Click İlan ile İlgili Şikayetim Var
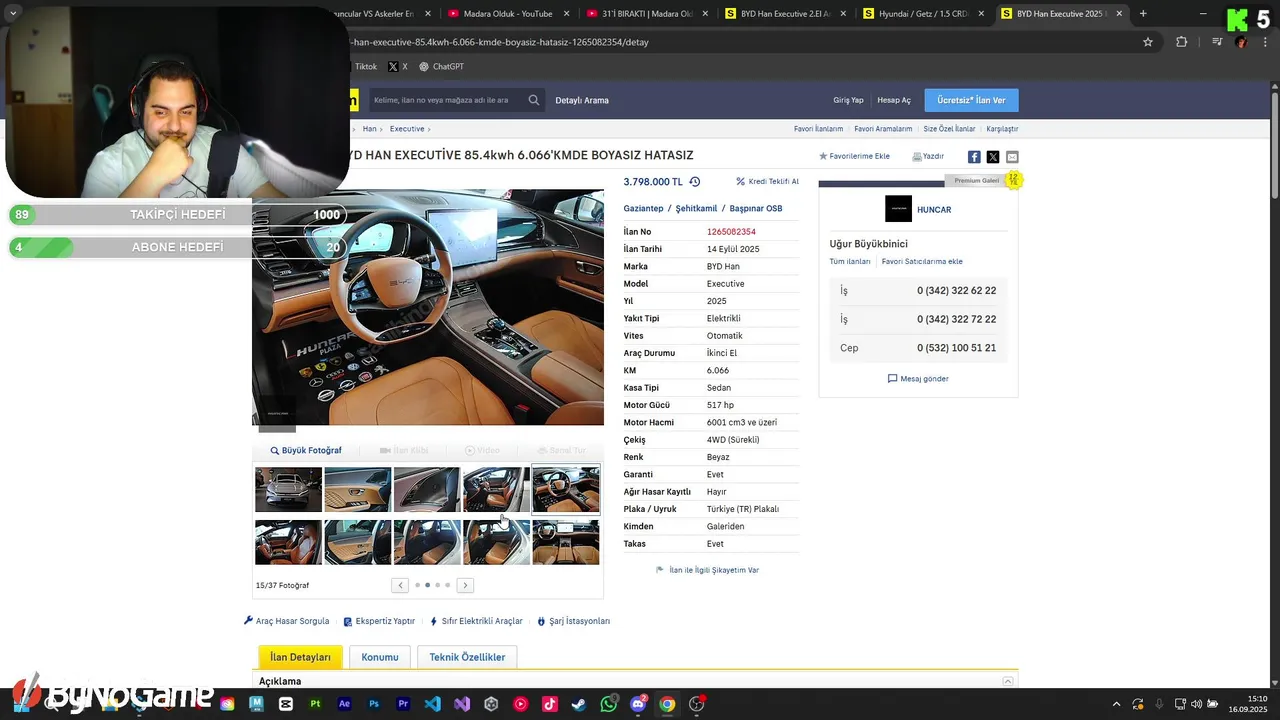The height and width of the screenshot is (720, 1280). coord(707,570)
